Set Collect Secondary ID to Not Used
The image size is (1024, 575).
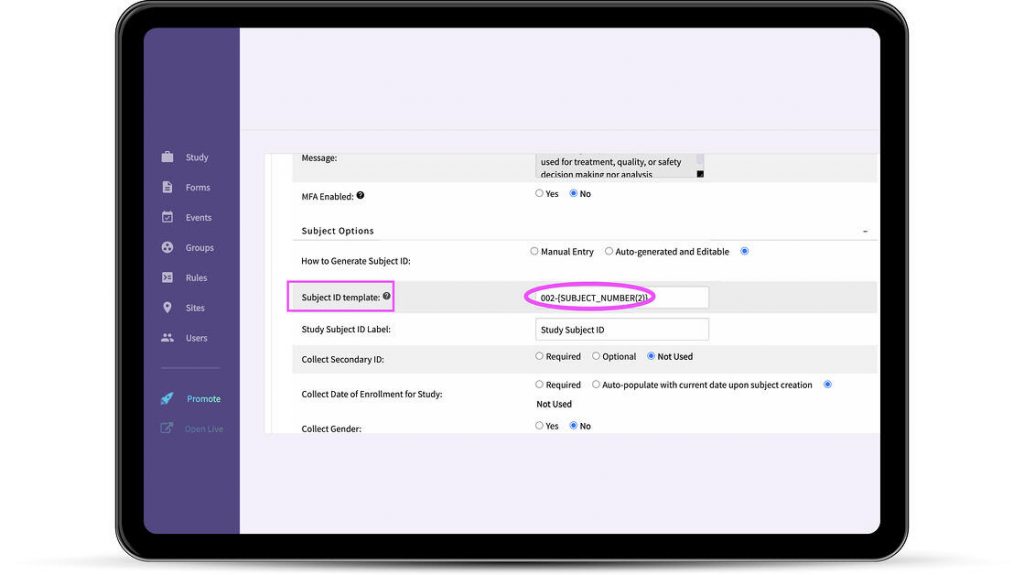pos(651,356)
